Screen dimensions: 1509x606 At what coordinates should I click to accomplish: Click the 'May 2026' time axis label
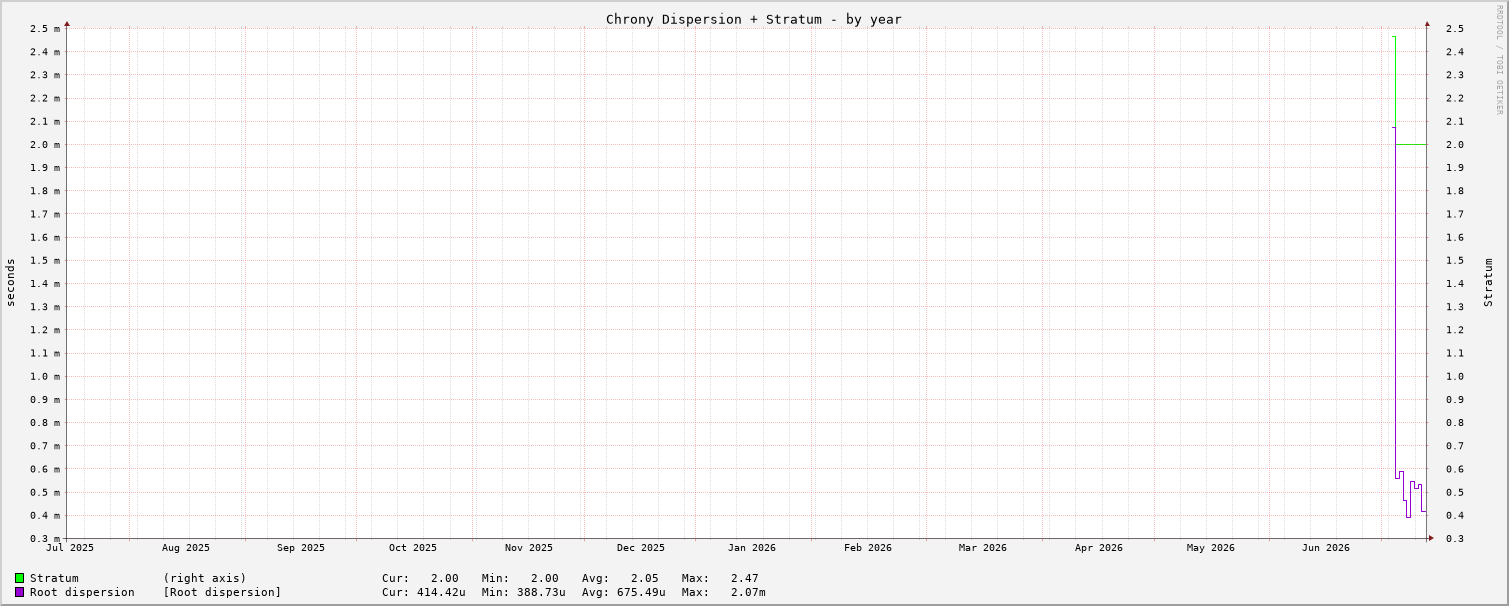(1211, 548)
